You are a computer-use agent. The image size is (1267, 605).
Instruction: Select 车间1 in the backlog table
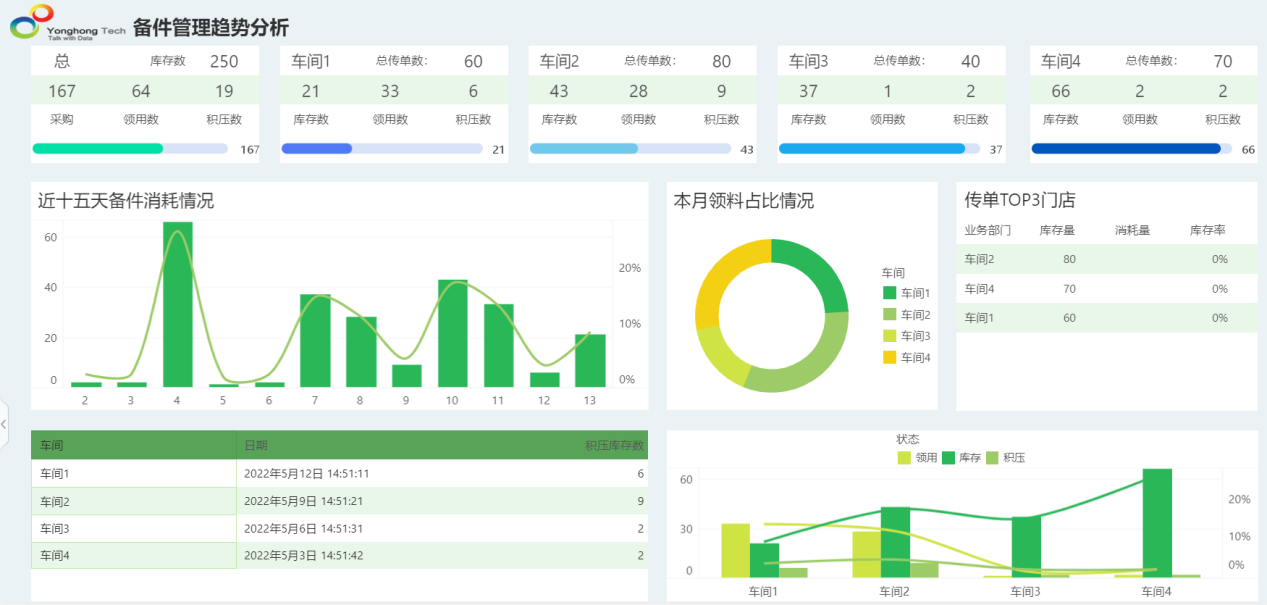(55, 473)
